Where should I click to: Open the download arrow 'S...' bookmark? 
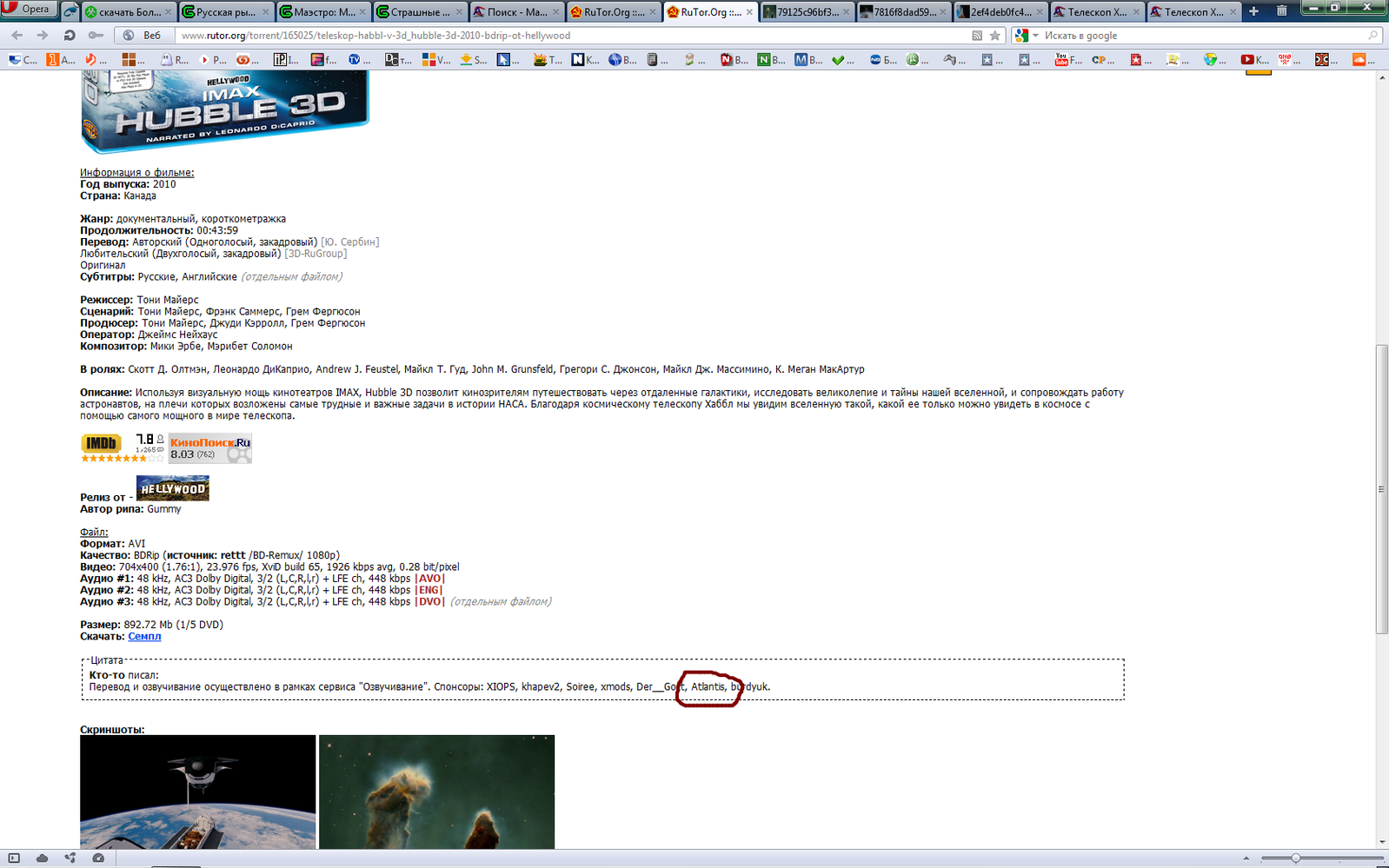pos(473,59)
